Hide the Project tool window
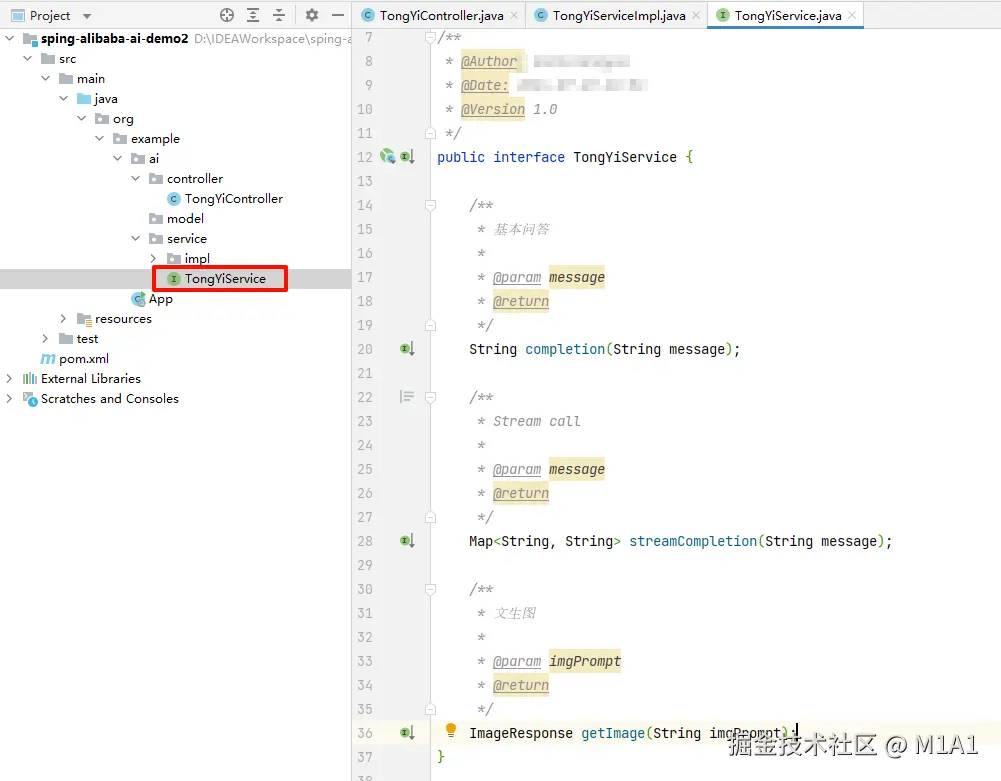 338,15
